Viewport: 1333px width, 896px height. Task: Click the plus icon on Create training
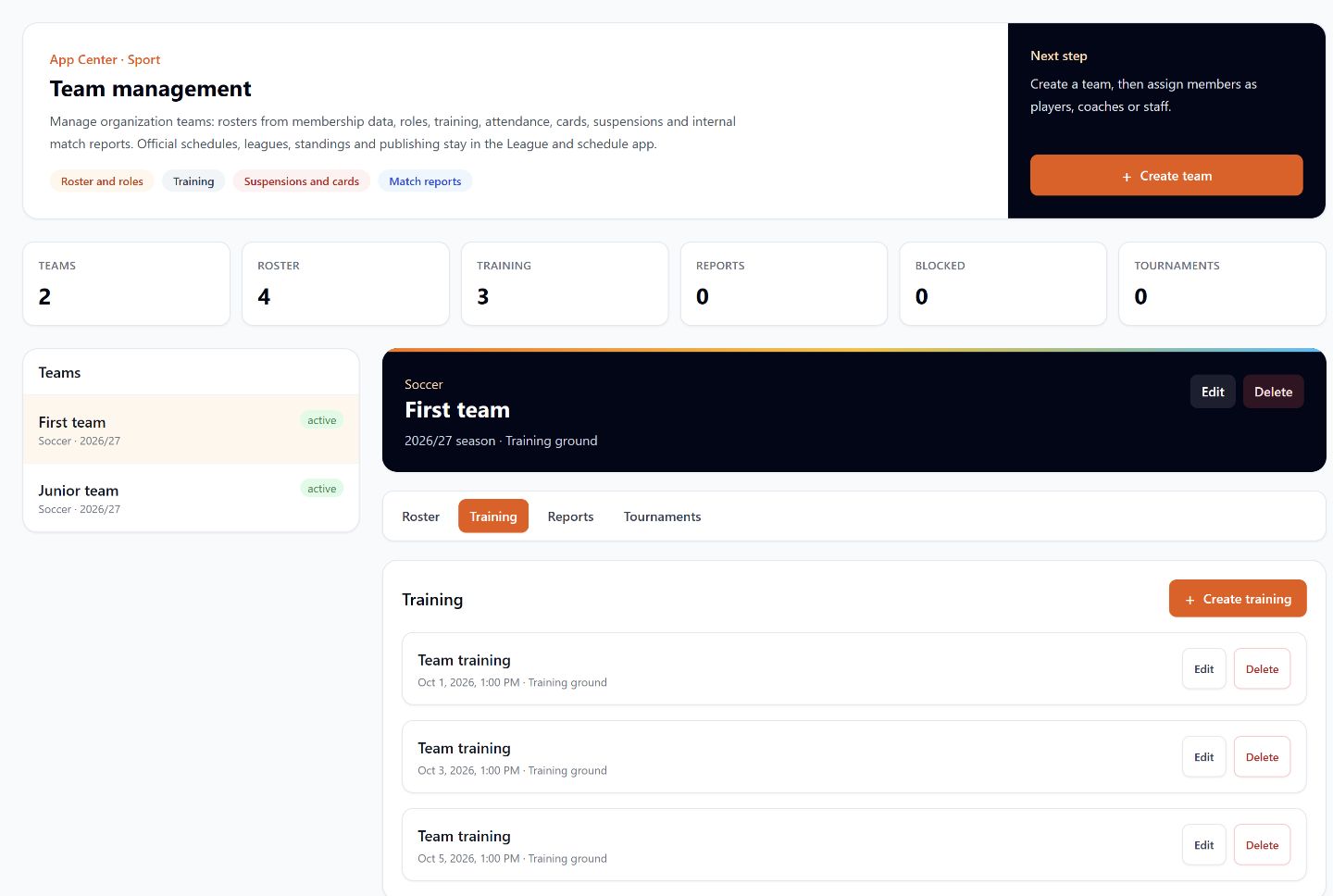coord(1190,600)
